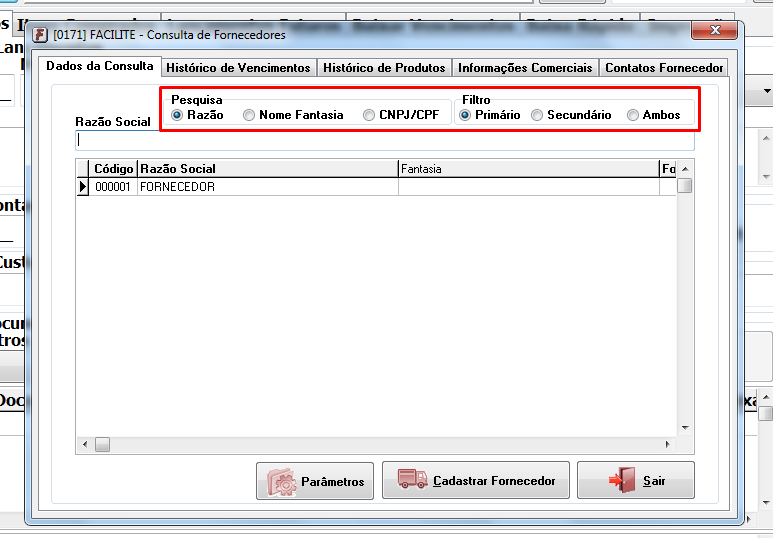Click inside the Razão Social search field

[385, 141]
